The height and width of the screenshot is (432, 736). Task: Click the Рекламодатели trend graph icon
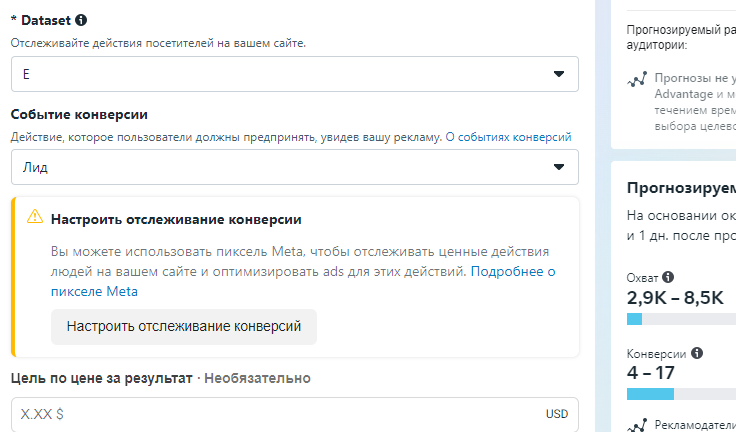pyautogui.click(x=637, y=425)
